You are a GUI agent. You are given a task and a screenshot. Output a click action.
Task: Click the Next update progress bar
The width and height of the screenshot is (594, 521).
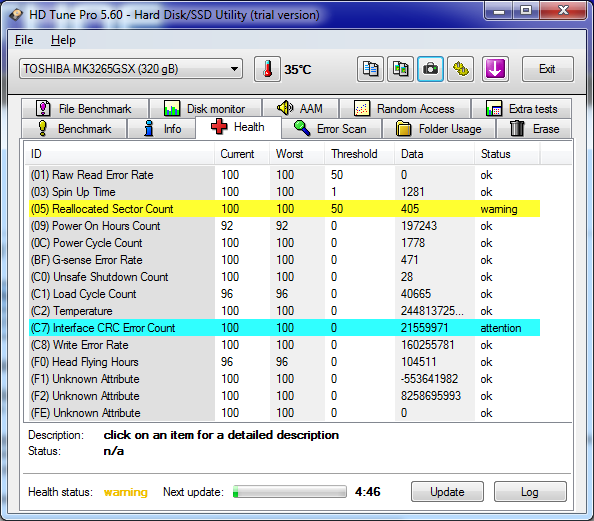(x=290, y=492)
